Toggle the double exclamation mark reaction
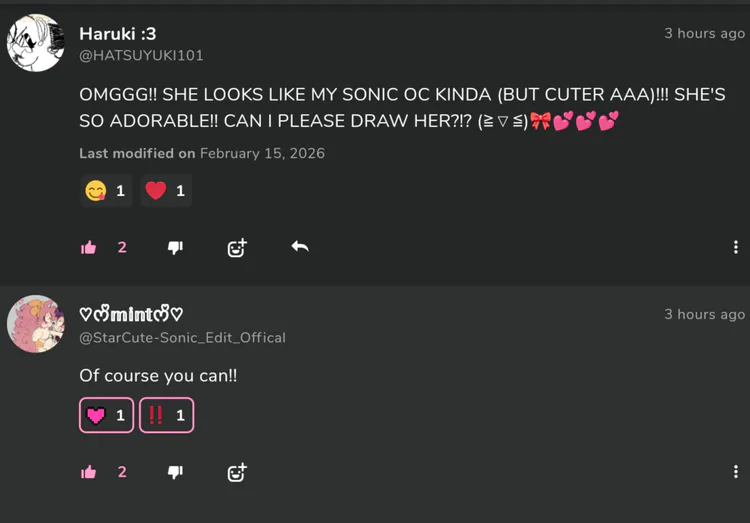 (x=166, y=415)
